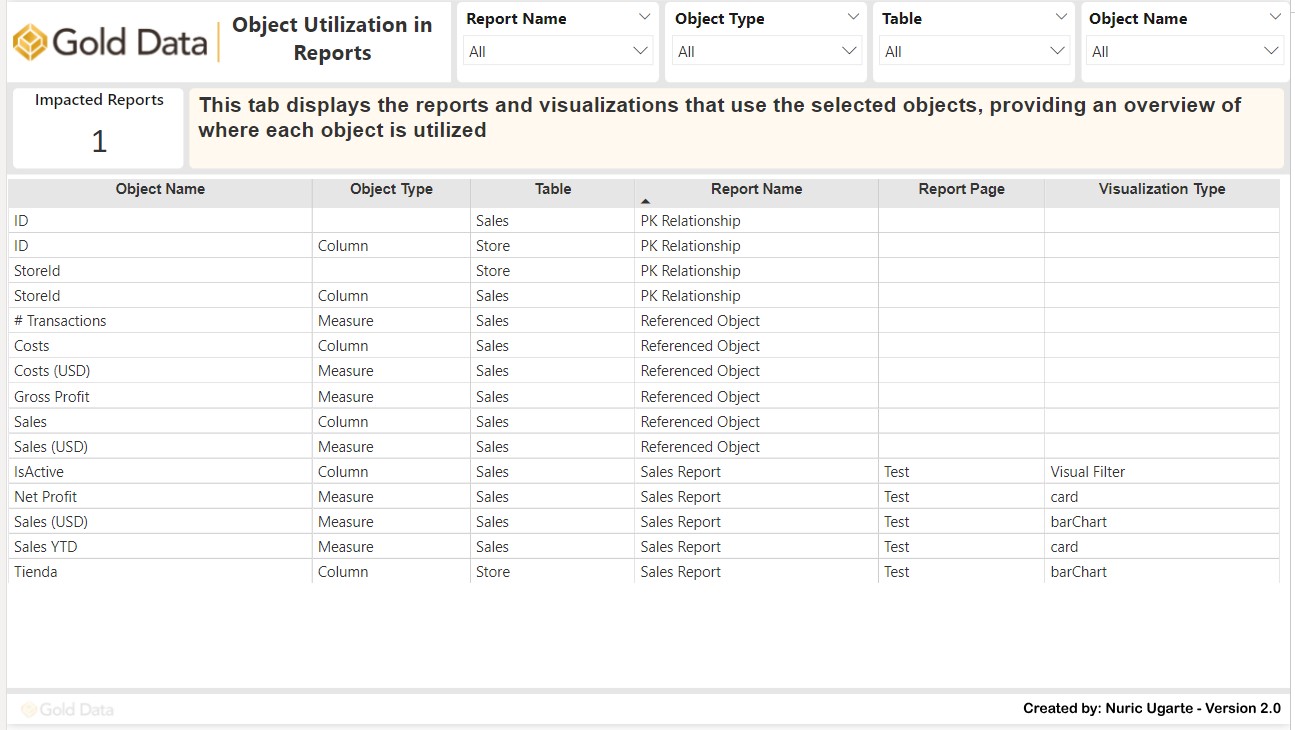
Task: Open the Object Type 'All' dropdown
Action: click(x=766, y=51)
